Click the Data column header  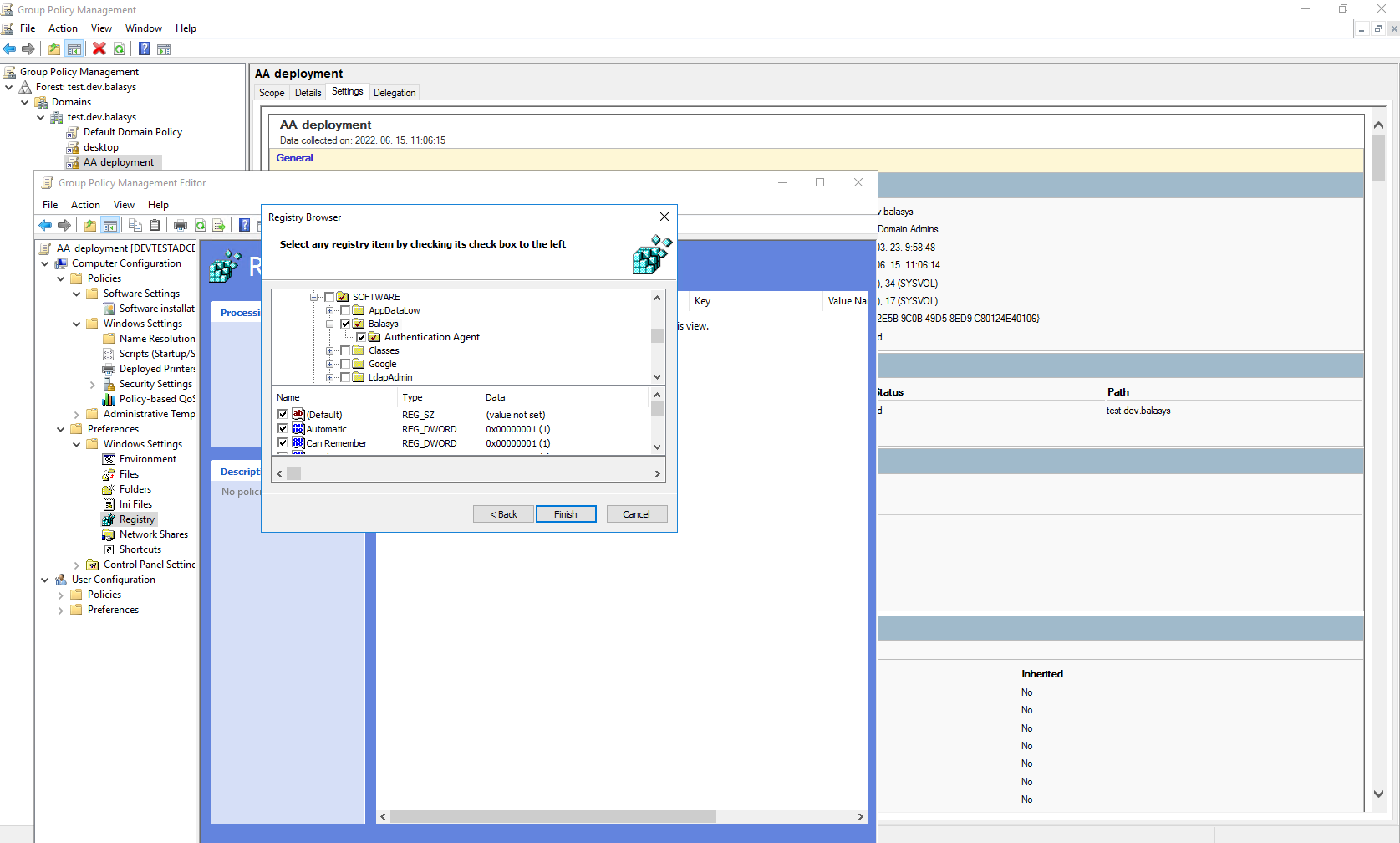564,397
